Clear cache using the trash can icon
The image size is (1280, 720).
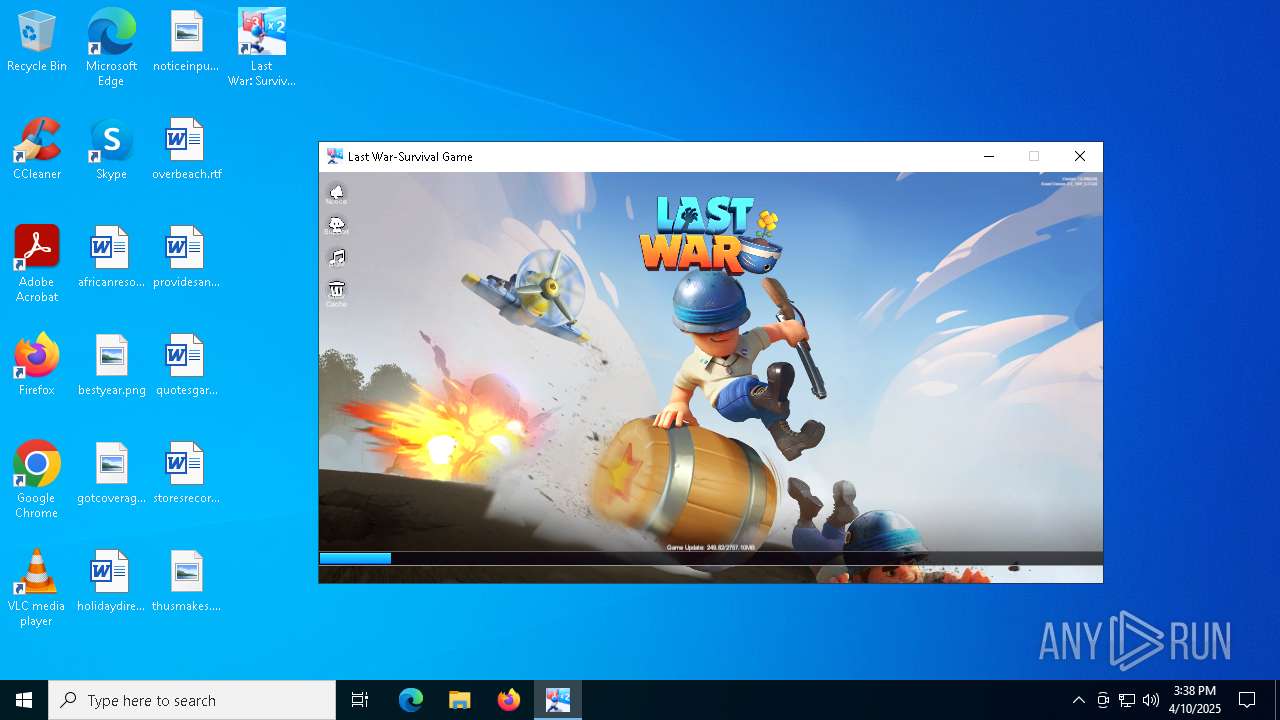[337, 292]
